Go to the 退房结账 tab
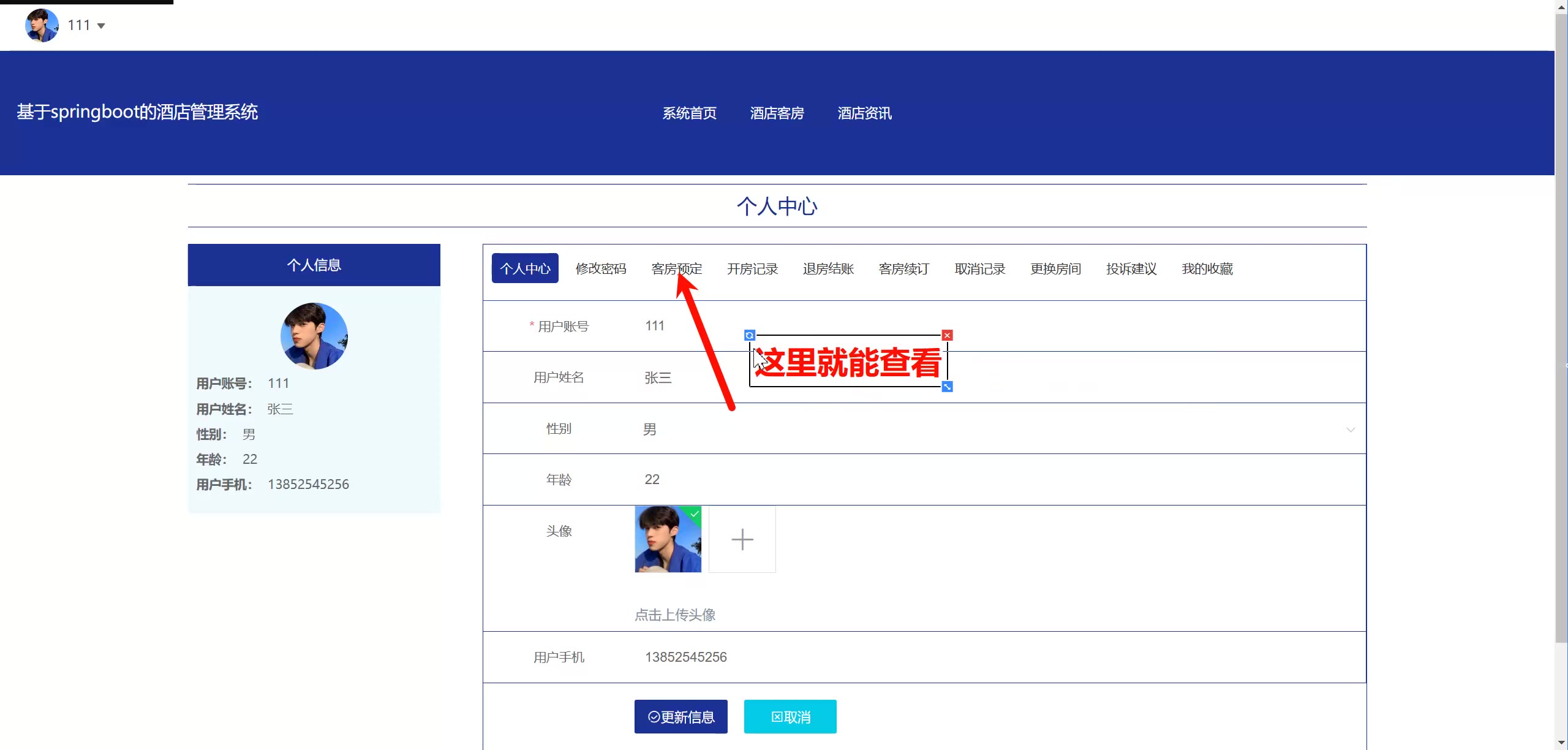Viewport: 1568px width, 750px height. [828, 268]
